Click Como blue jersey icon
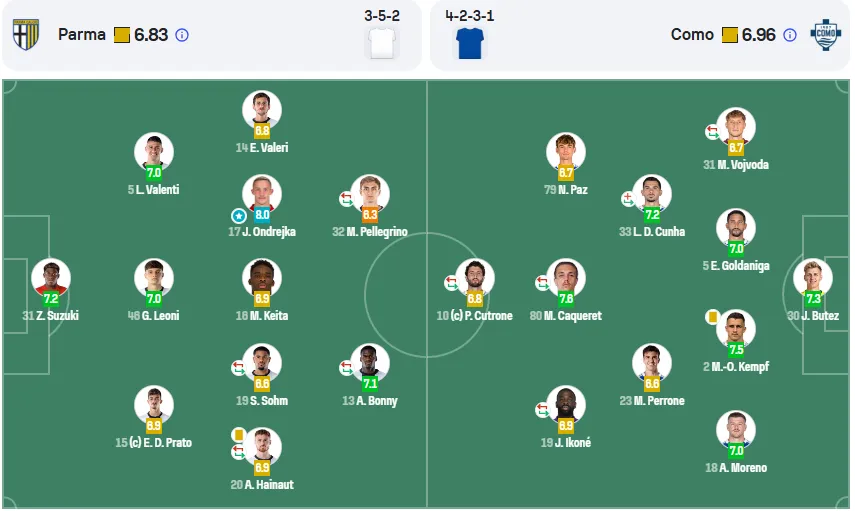The width and height of the screenshot is (855, 511). click(469, 43)
